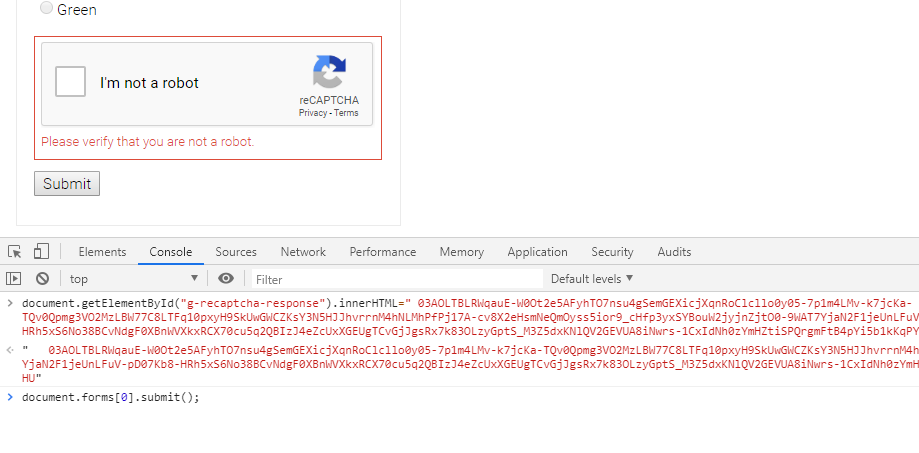Click the console Filter input field
919x453 pixels.
click(395, 279)
